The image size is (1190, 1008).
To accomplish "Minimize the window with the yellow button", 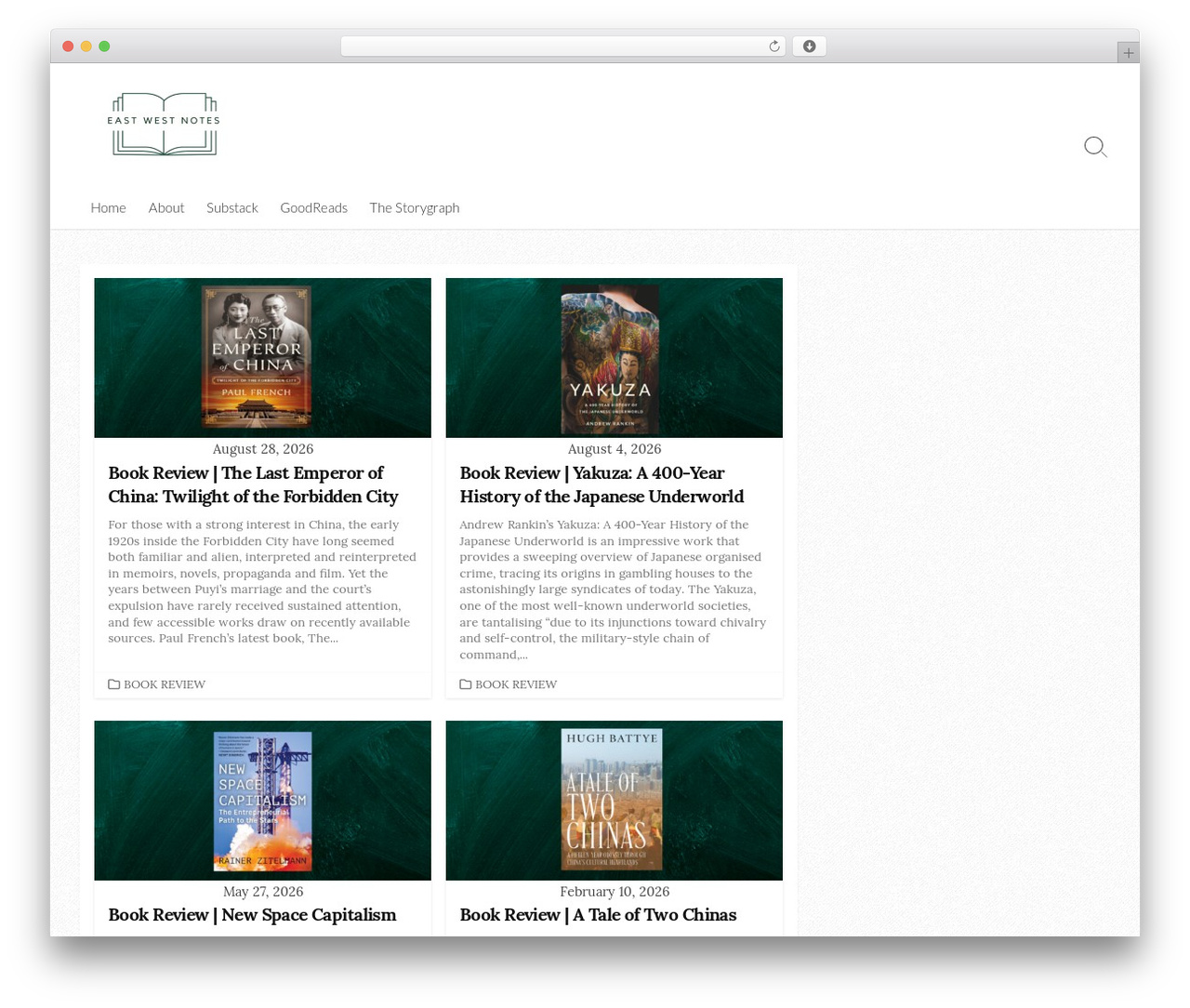I will [86, 46].
